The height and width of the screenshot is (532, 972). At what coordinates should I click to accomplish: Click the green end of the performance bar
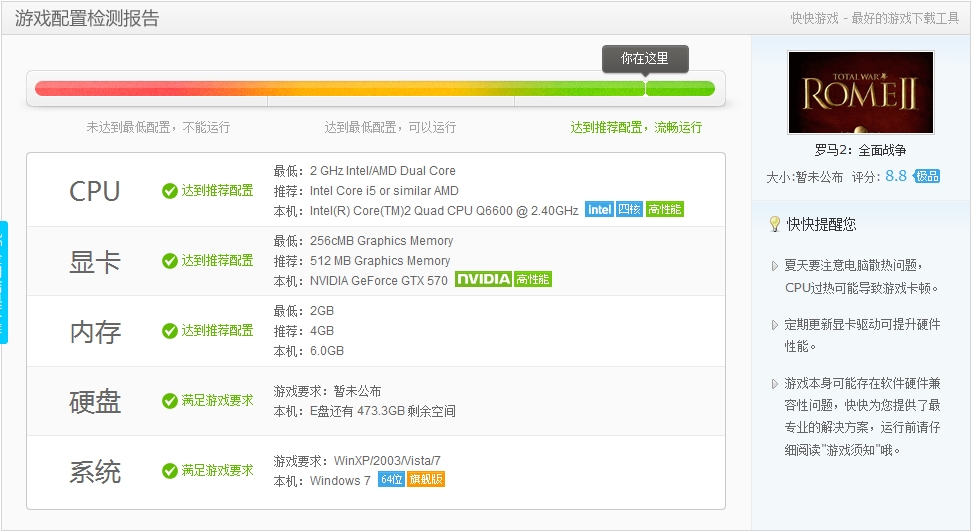pos(680,89)
